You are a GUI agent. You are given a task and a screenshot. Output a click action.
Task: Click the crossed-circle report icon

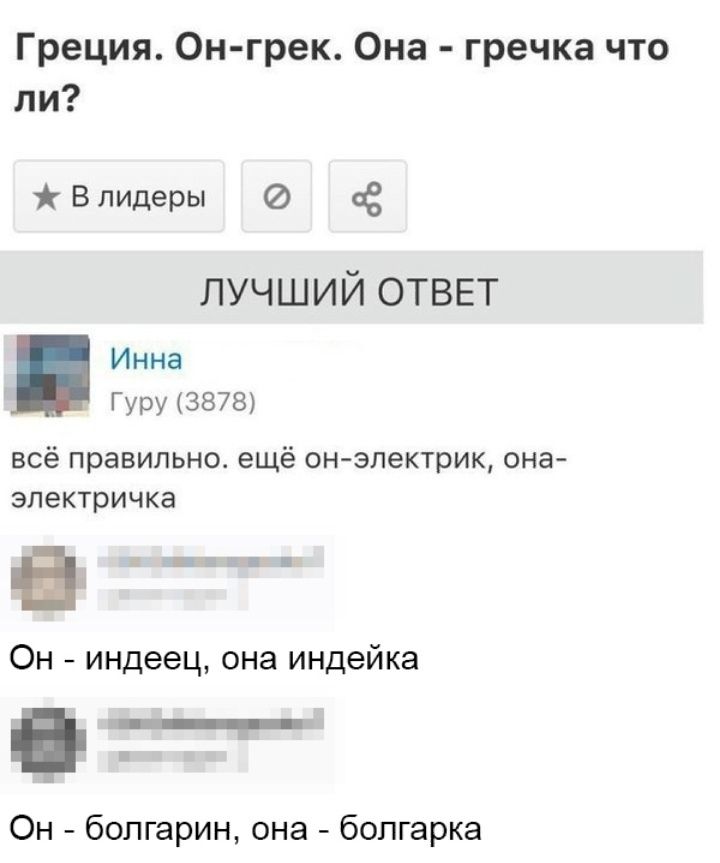click(x=274, y=196)
